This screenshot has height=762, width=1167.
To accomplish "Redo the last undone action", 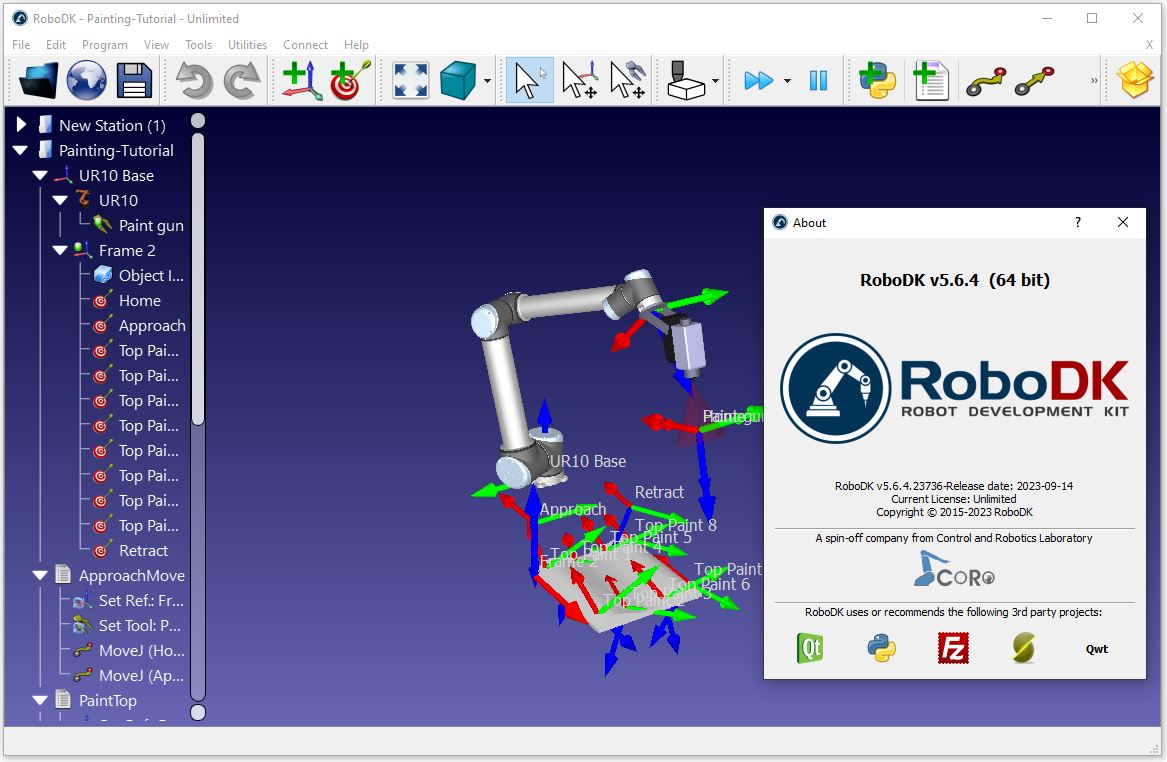I will 242,80.
